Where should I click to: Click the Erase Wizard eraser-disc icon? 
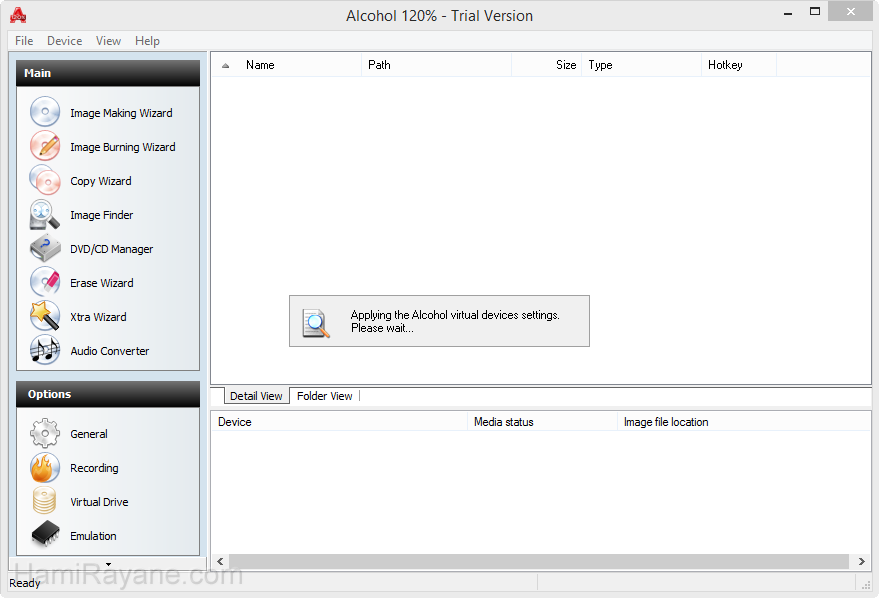(x=45, y=282)
